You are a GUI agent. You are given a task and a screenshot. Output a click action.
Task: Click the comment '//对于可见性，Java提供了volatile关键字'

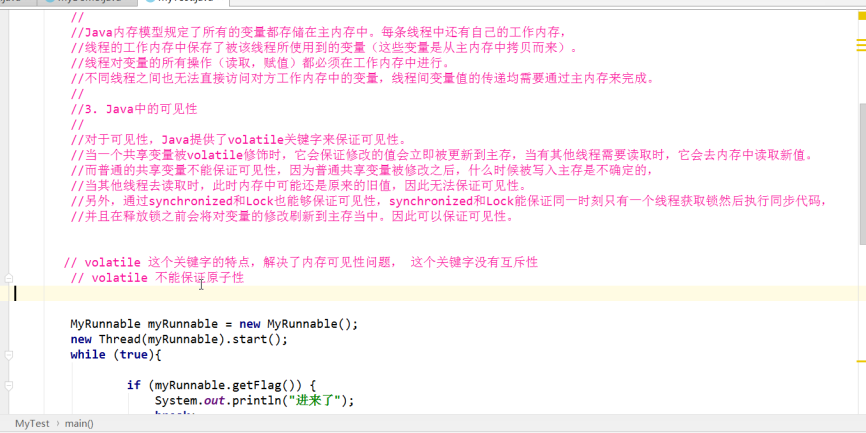[x=239, y=139]
